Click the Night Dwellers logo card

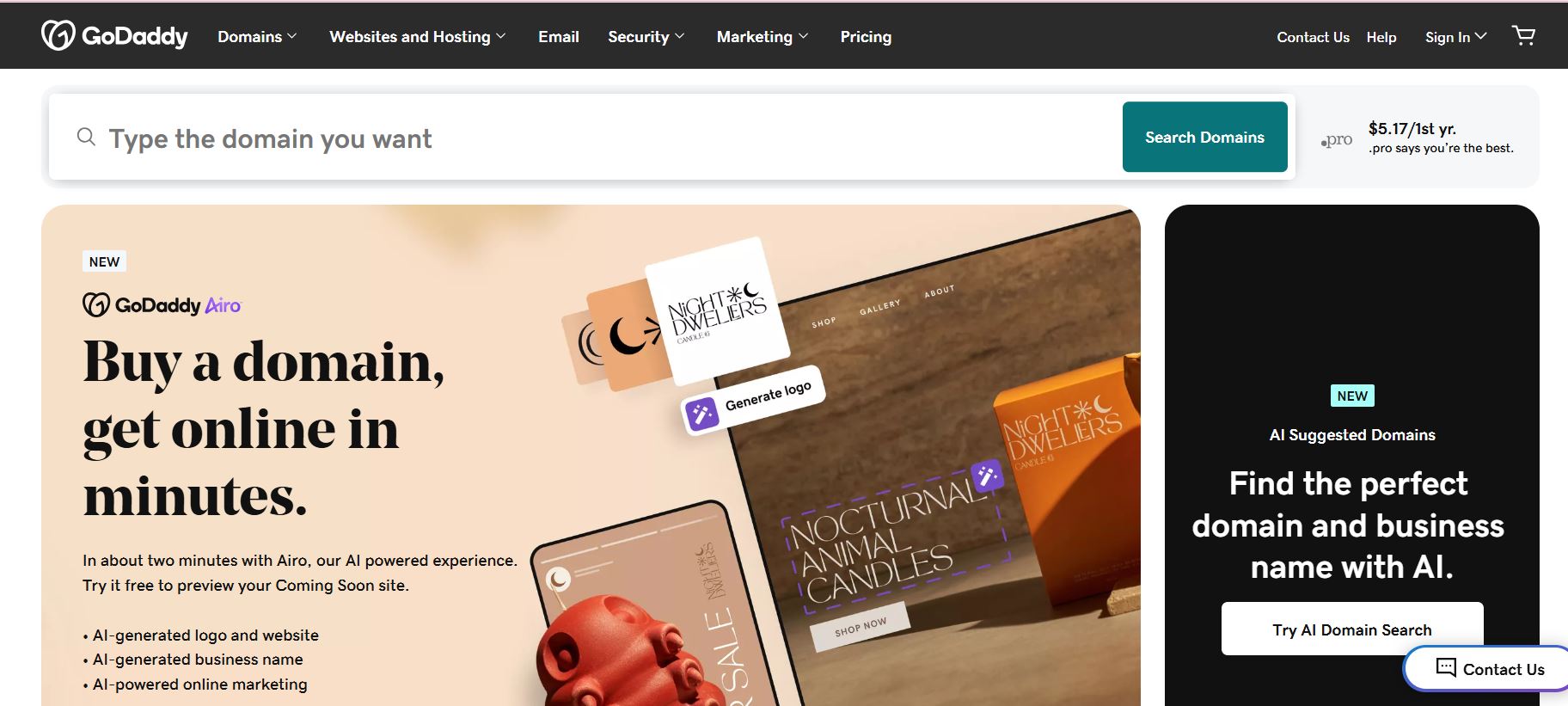(x=717, y=311)
